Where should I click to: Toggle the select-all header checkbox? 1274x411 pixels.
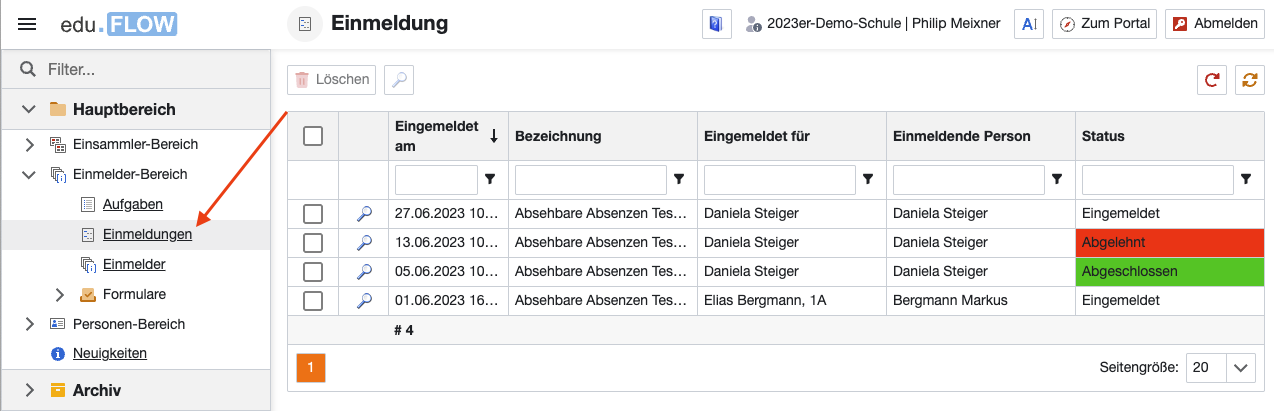pos(313,136)
